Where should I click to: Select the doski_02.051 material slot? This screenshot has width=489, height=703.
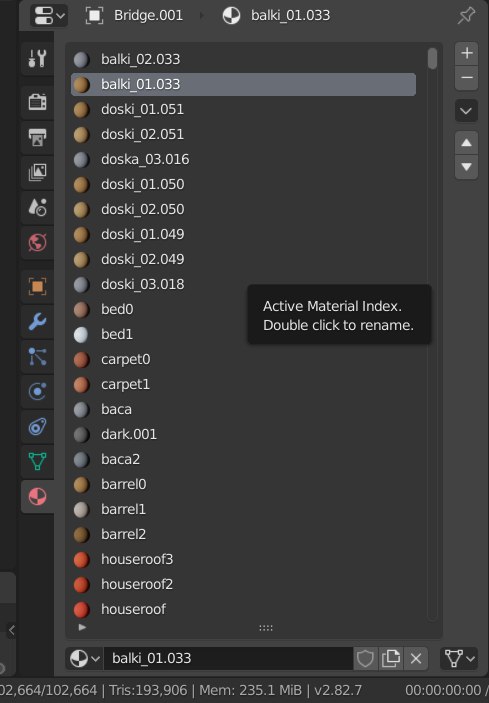coord(243,134)
